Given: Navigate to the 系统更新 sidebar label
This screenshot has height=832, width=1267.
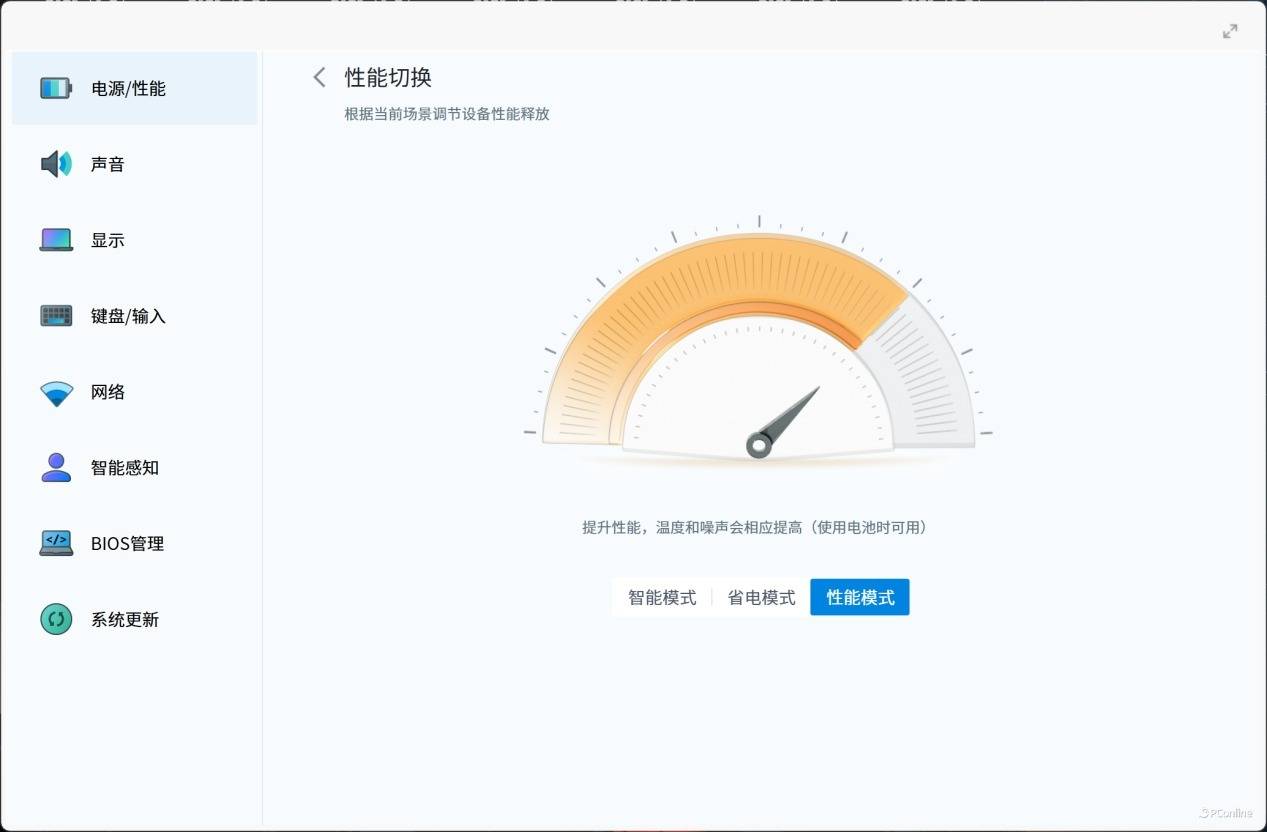Looking at the screenshot, I should [125, 619].
